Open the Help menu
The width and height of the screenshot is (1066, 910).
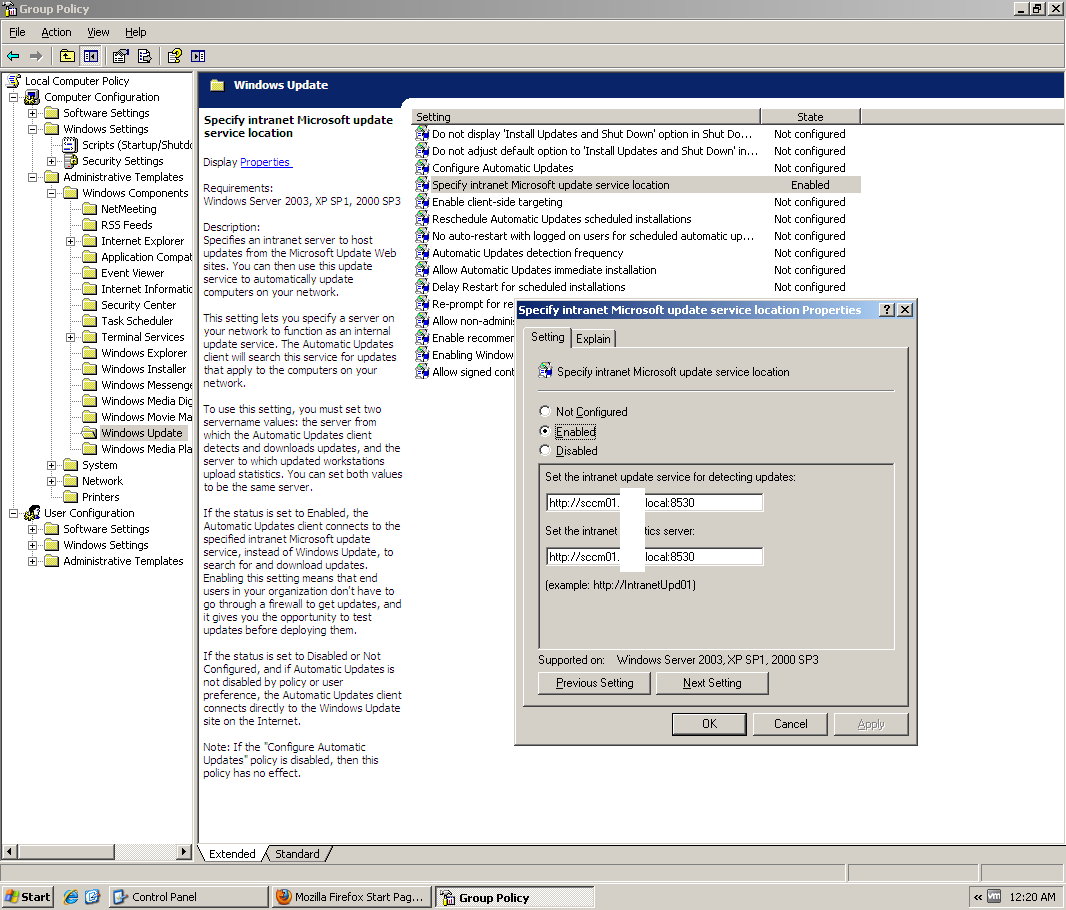point(135,32)
